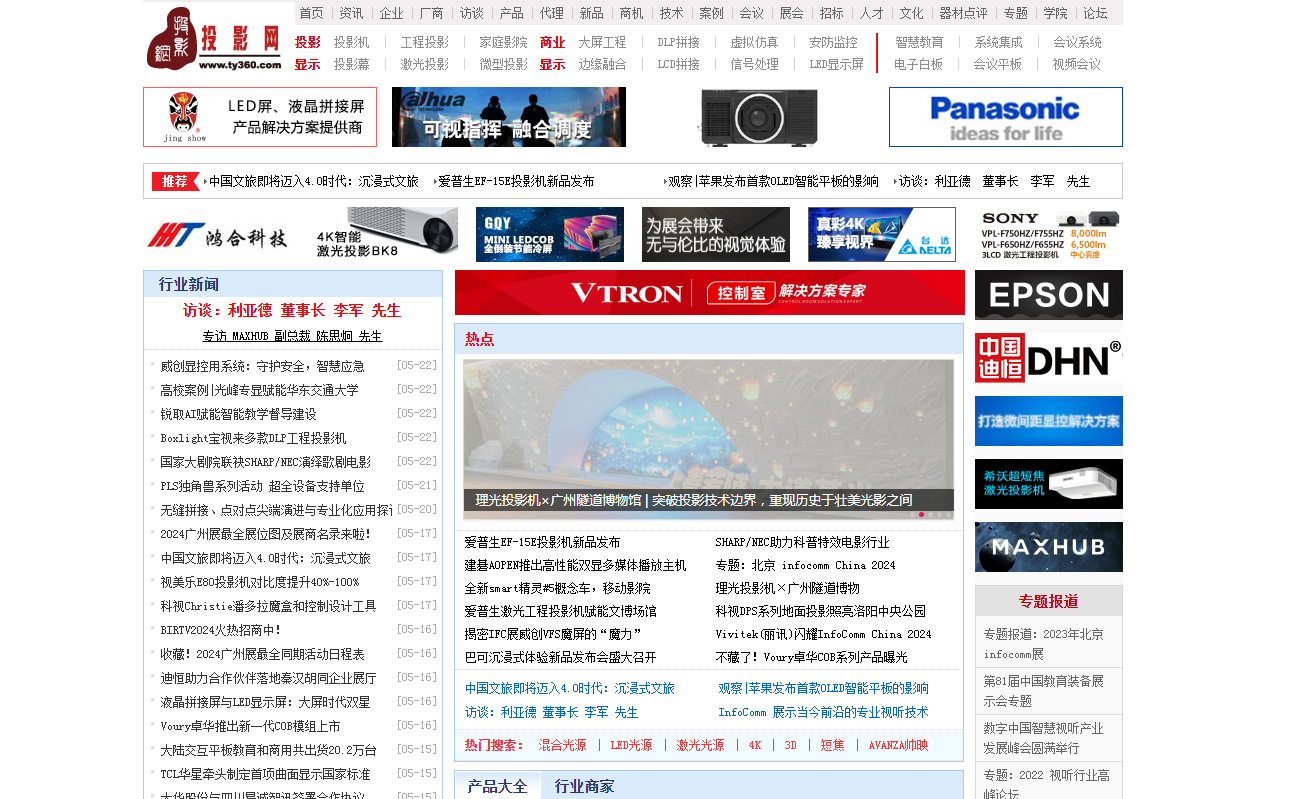Screen dimensions: 1293x799
Task: Open ticker item 中国文旅即将迈入4.0时代
Action: pyautogui.click(x=313, y=181)
